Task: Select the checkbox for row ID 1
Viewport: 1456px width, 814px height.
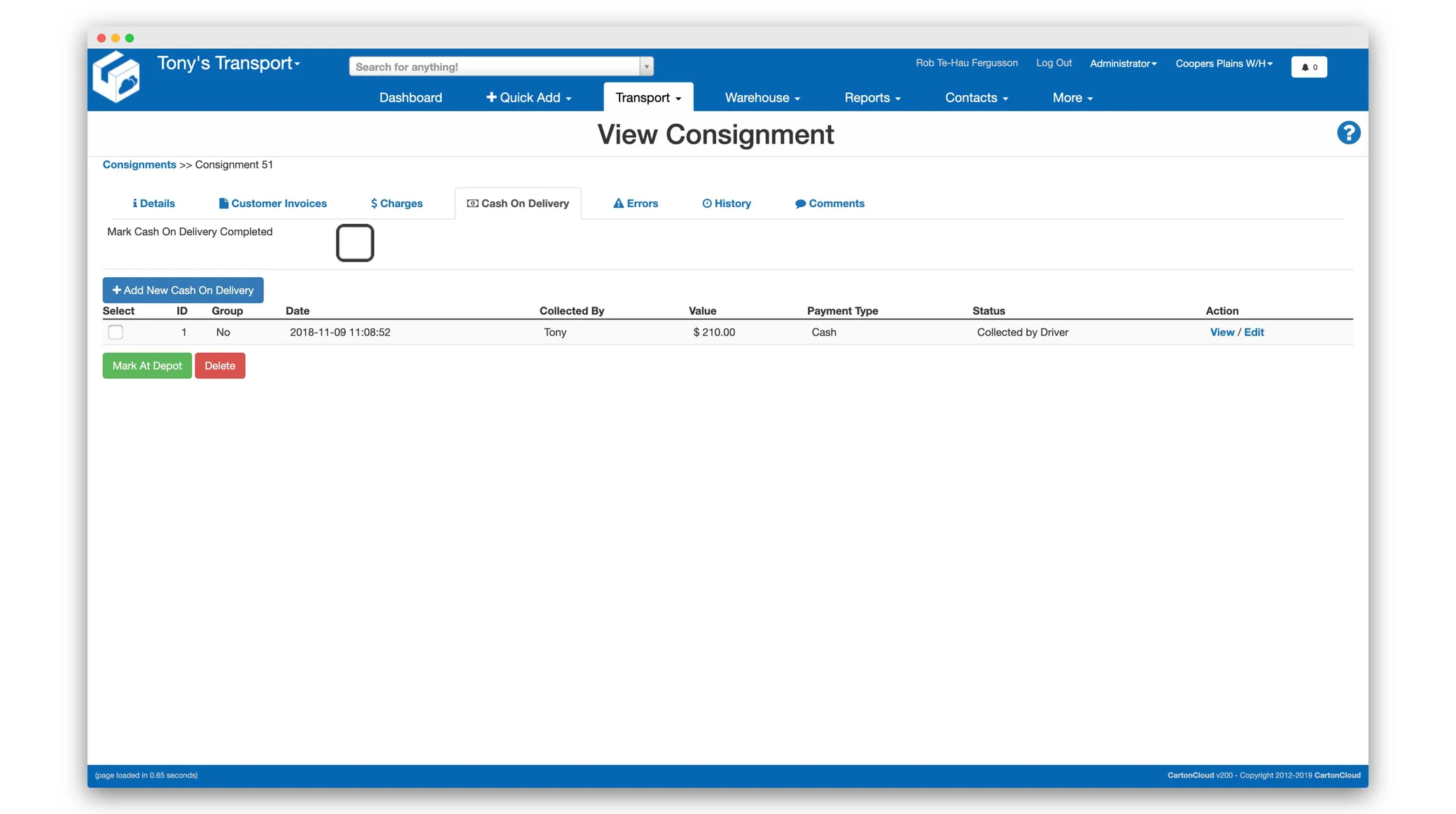Action: coord(116,332)
